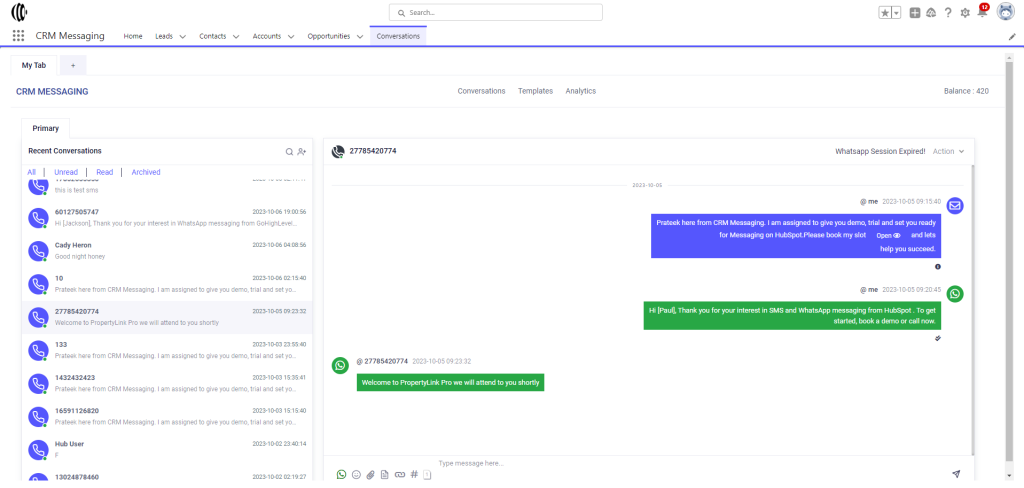The image size is (1024, 488).
Task: Open the Cady Heron conversation
Action: (x=167, y=251)
